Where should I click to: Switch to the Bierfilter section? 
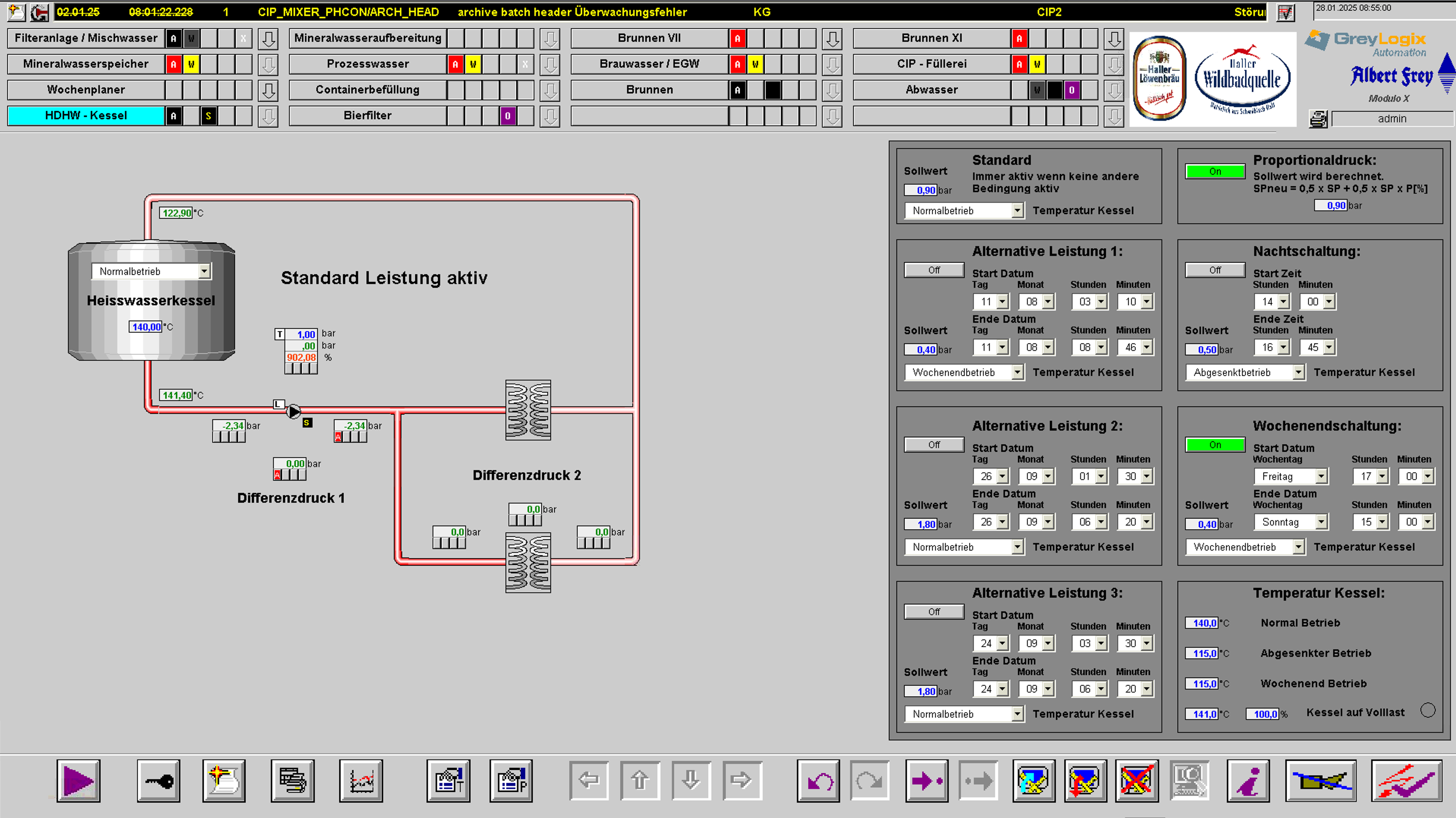[368, 115]
